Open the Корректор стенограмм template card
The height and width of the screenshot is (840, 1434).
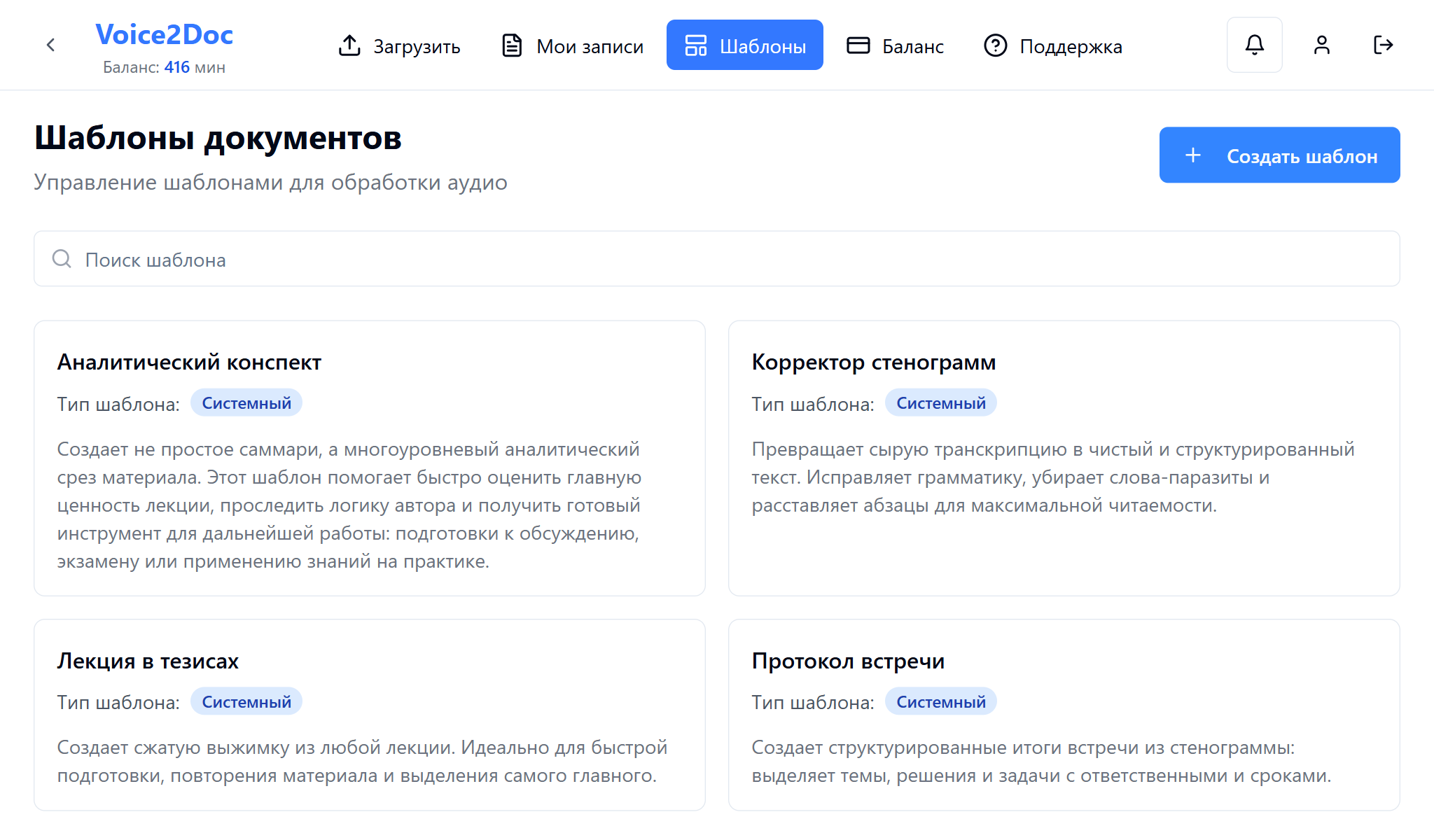coord(1064,458)
